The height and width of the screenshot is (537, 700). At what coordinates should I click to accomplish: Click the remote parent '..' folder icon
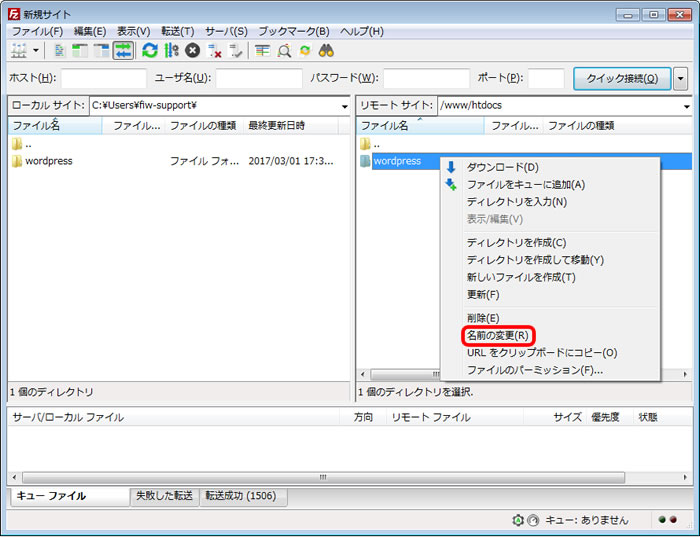[x=365, y=144]
